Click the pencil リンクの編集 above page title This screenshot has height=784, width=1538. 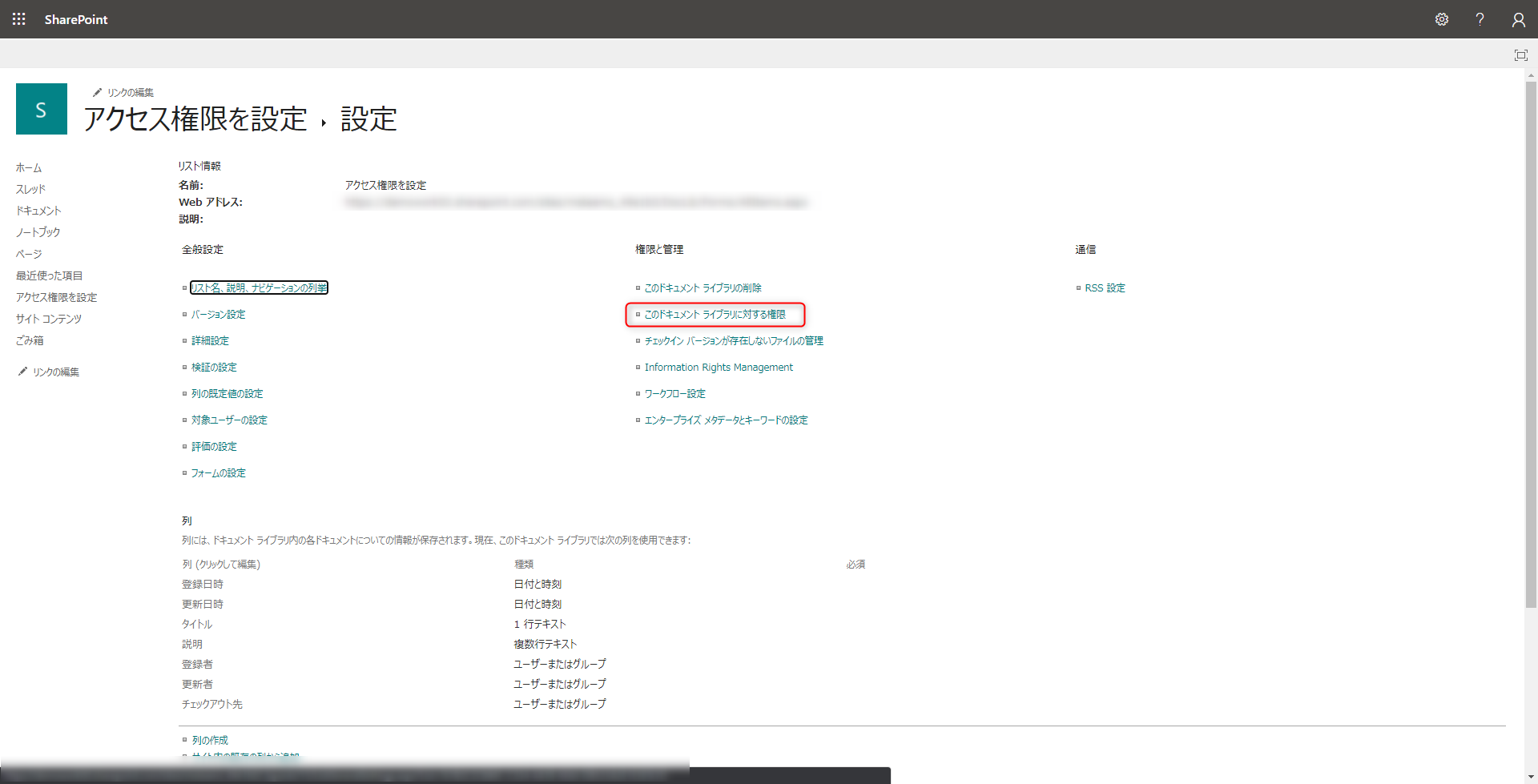(x=123, y=93)
